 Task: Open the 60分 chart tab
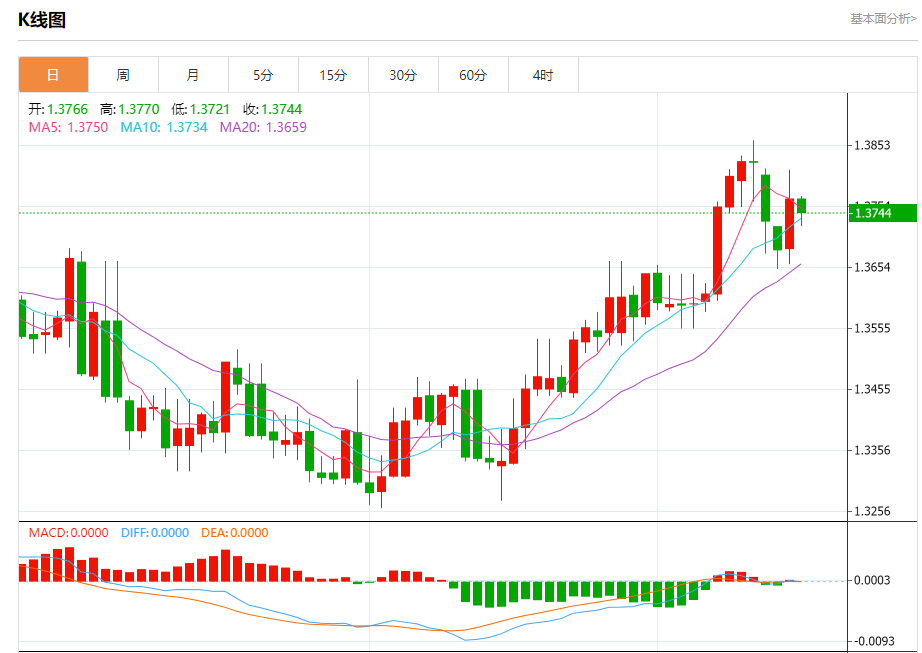tap(473, 75)
